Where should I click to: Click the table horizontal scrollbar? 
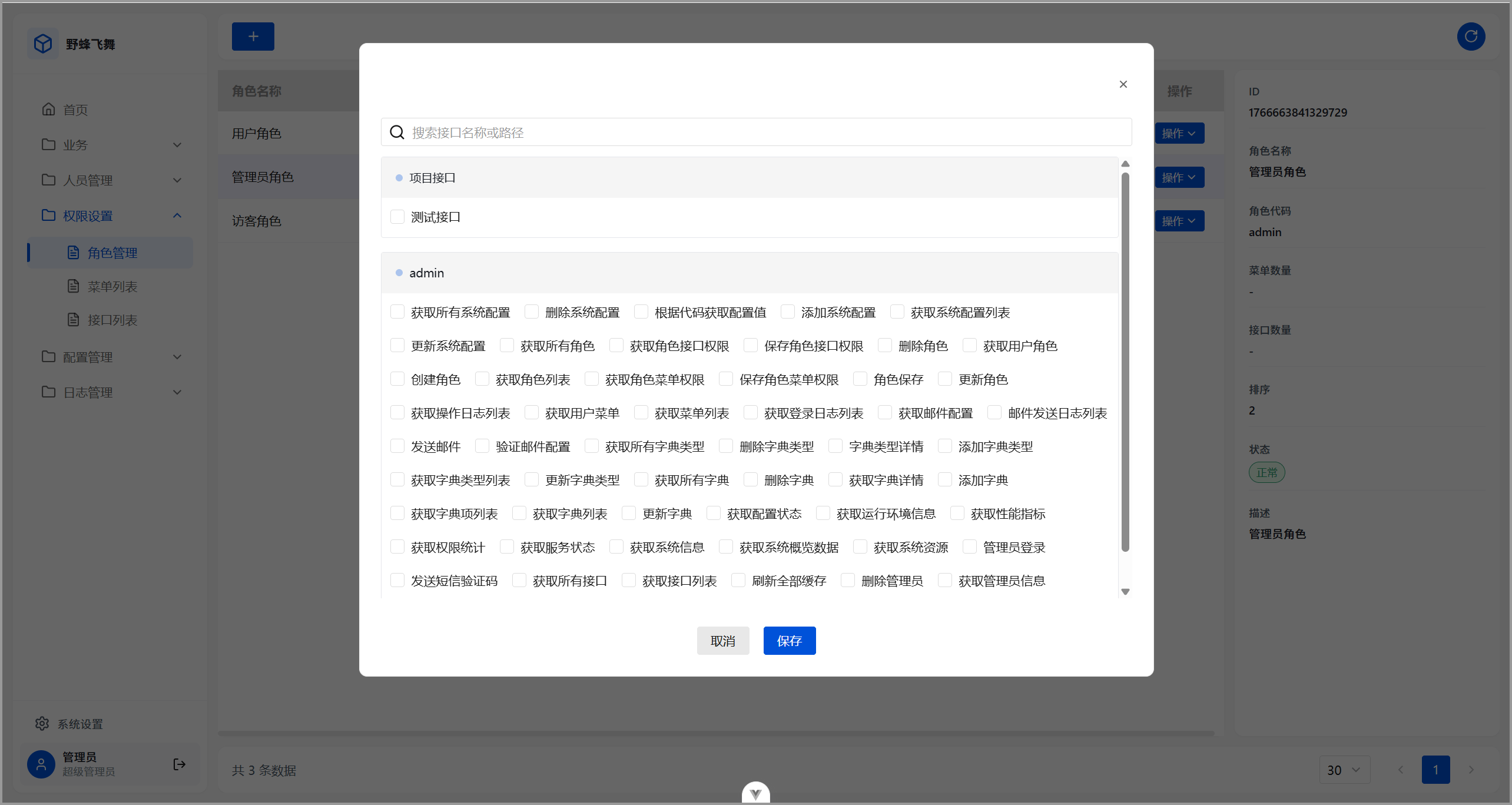(x=716, y=733)
